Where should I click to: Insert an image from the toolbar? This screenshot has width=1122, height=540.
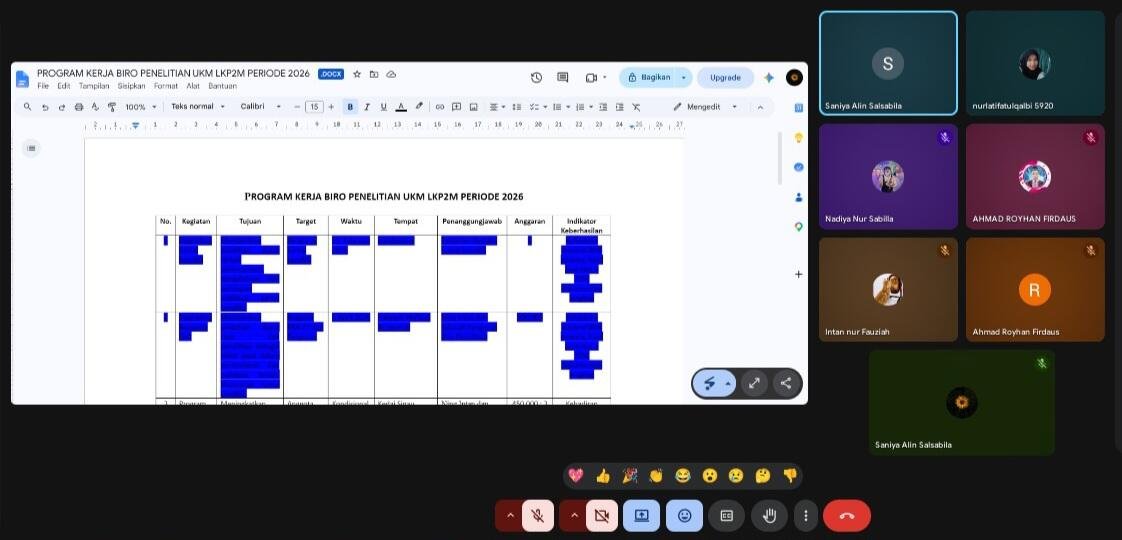473,107
